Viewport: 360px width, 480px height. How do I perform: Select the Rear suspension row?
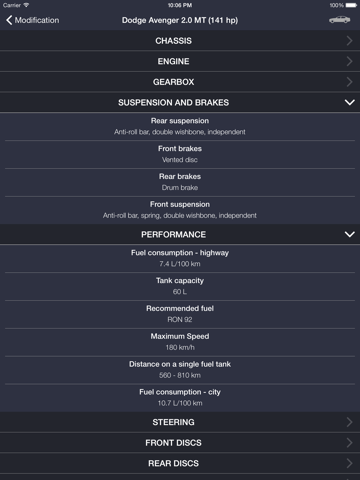pyautogui.click(x=180, y=126)
